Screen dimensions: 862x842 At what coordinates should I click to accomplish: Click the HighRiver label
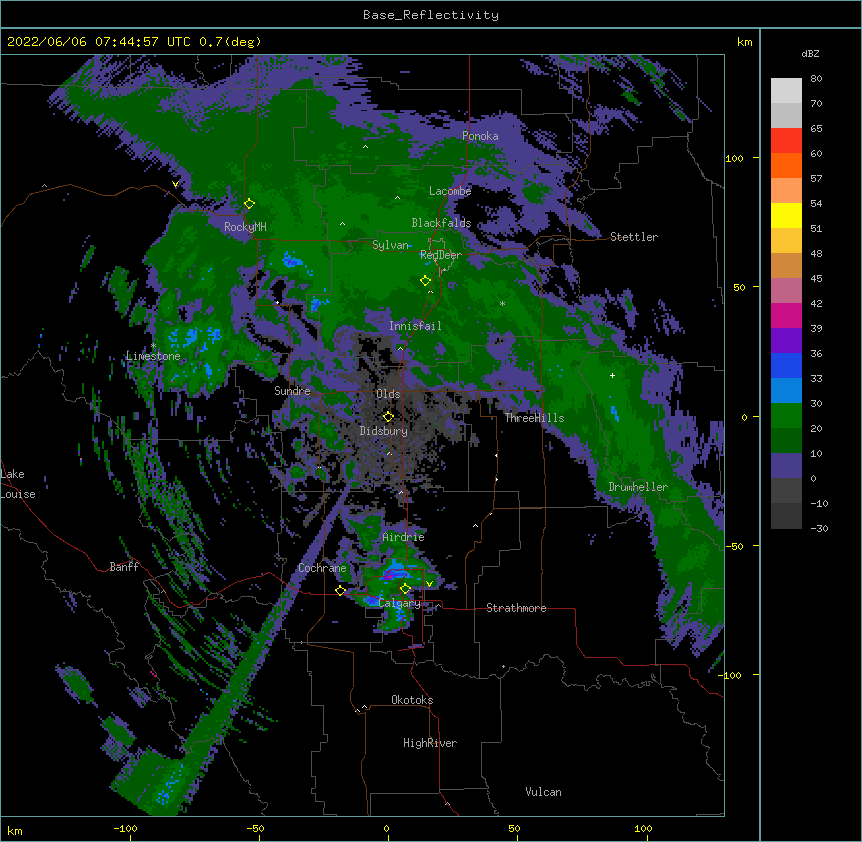[x=430, y=743]
